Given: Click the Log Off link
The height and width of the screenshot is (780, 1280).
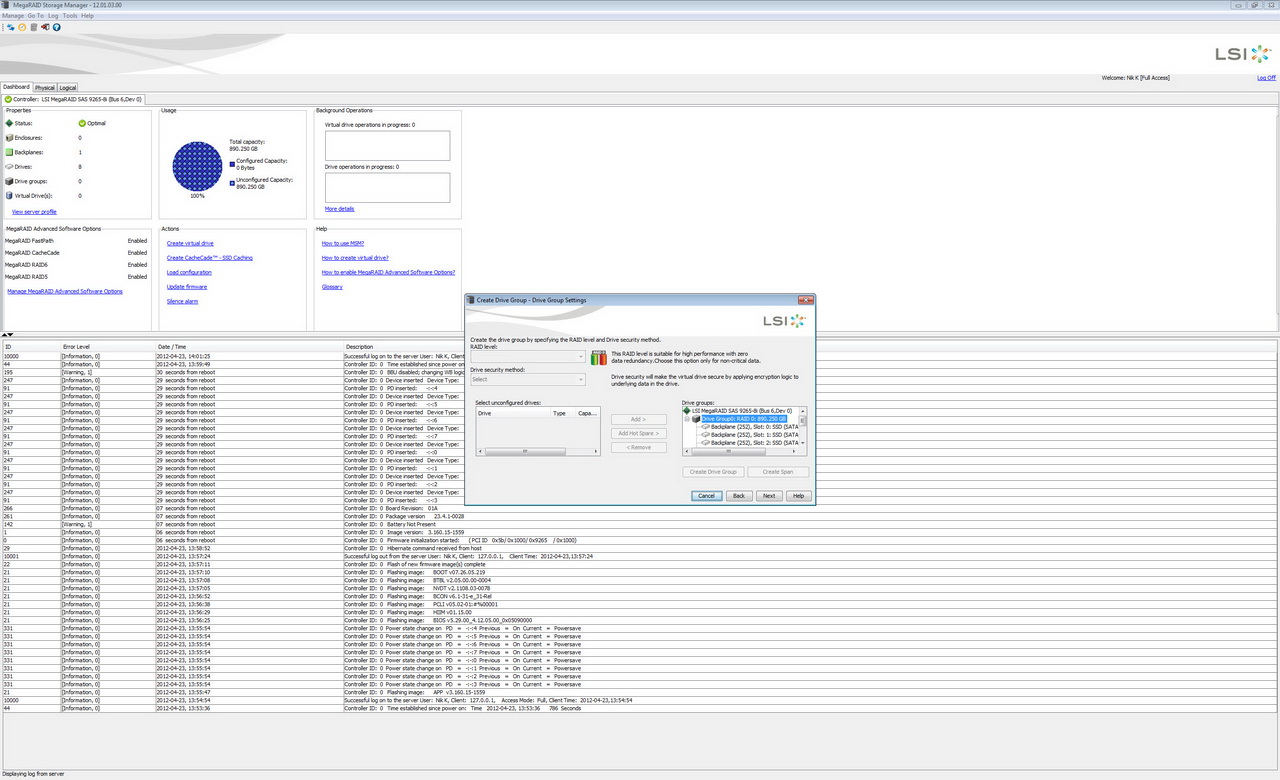Looking at the screenshot, I should click(1266, 78).
